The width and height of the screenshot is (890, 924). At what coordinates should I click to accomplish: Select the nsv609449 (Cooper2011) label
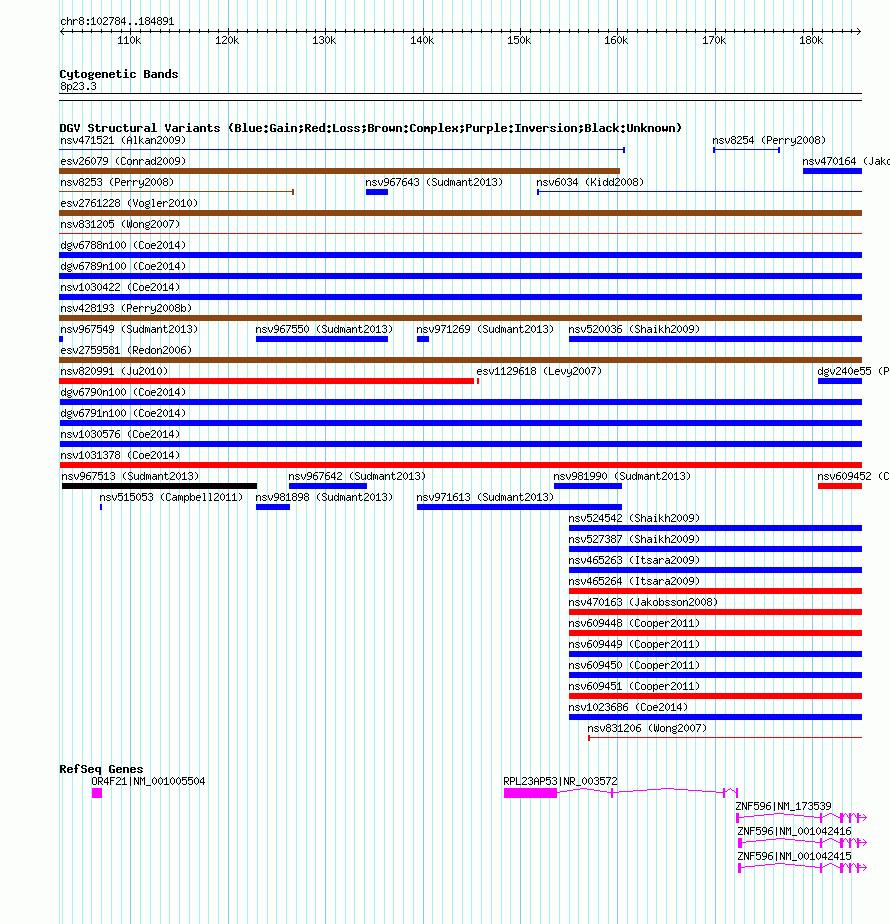tap(634, 644)
